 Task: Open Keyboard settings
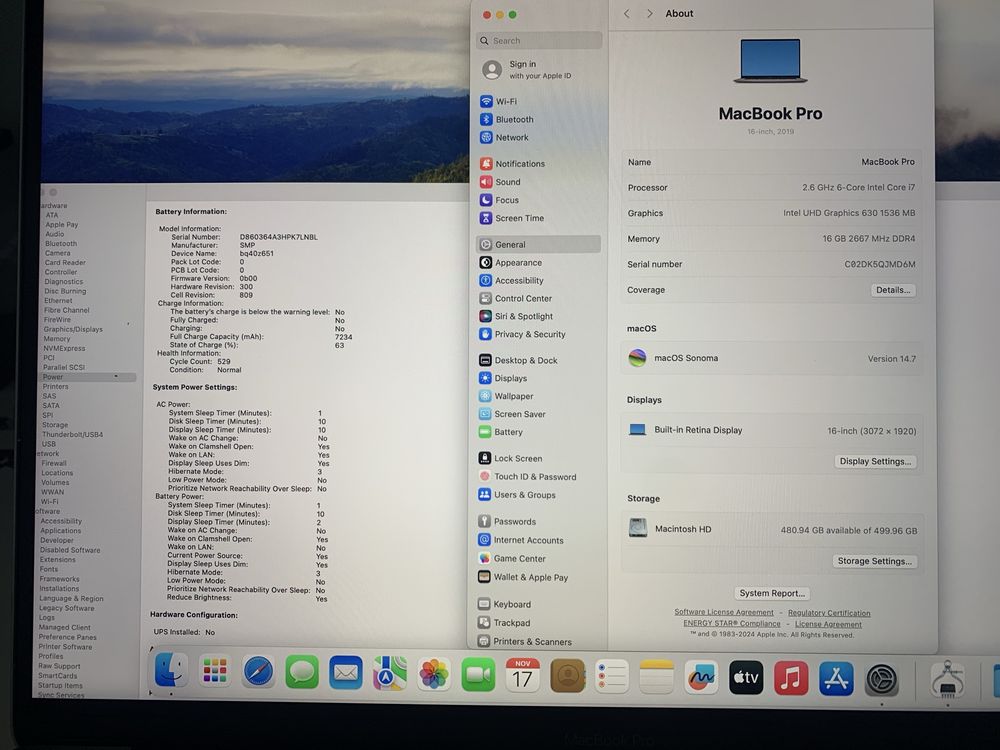click(504, 604)
